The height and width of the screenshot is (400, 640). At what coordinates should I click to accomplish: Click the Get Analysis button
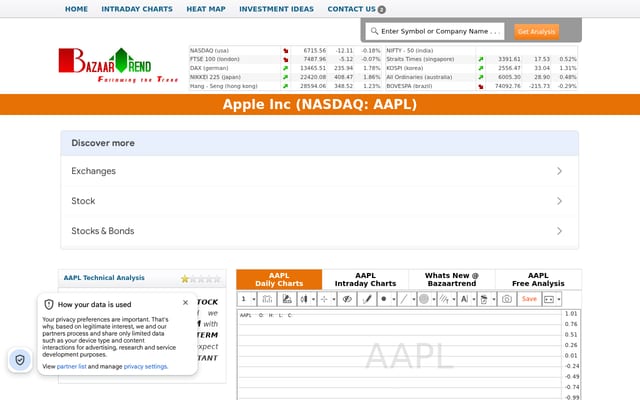[536, 31]
